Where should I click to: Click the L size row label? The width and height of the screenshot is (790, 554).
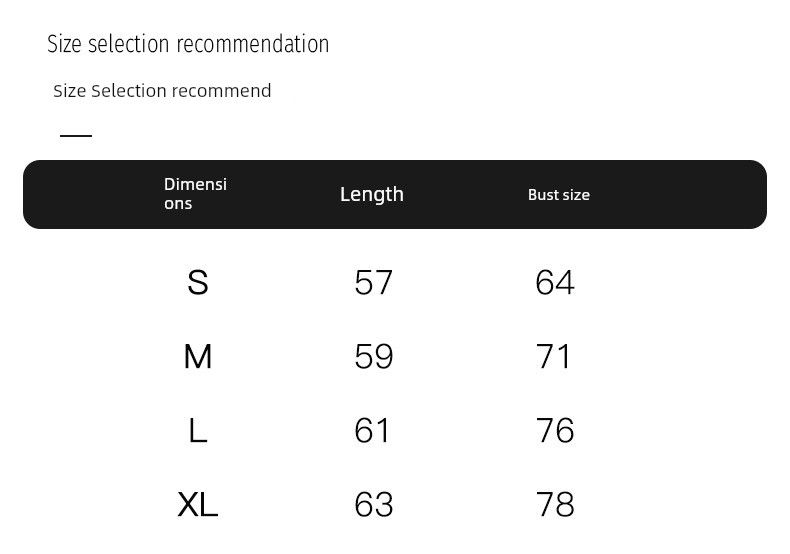[198, 431]
